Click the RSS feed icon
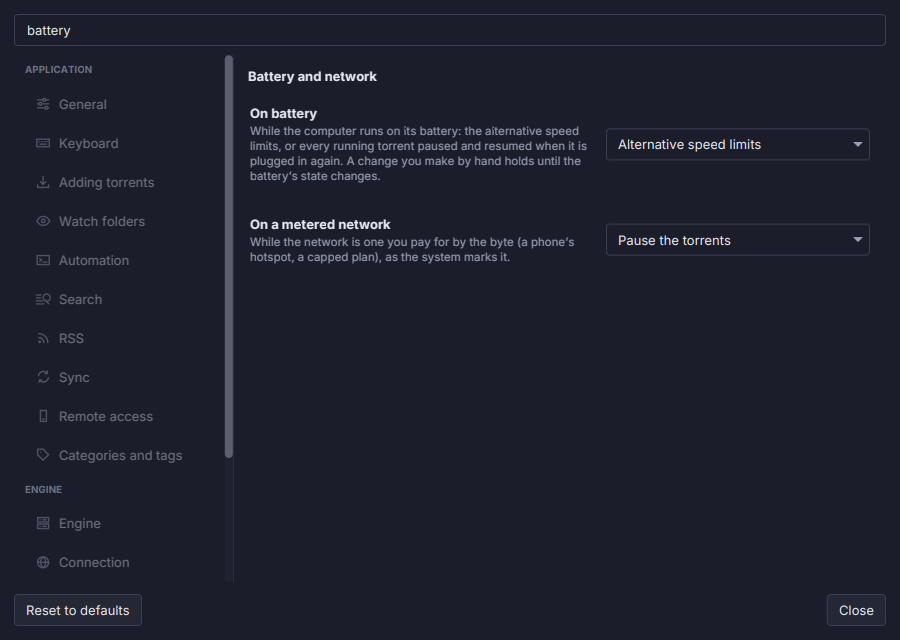This screenshot has width=900, height=640. pos(43,338)
